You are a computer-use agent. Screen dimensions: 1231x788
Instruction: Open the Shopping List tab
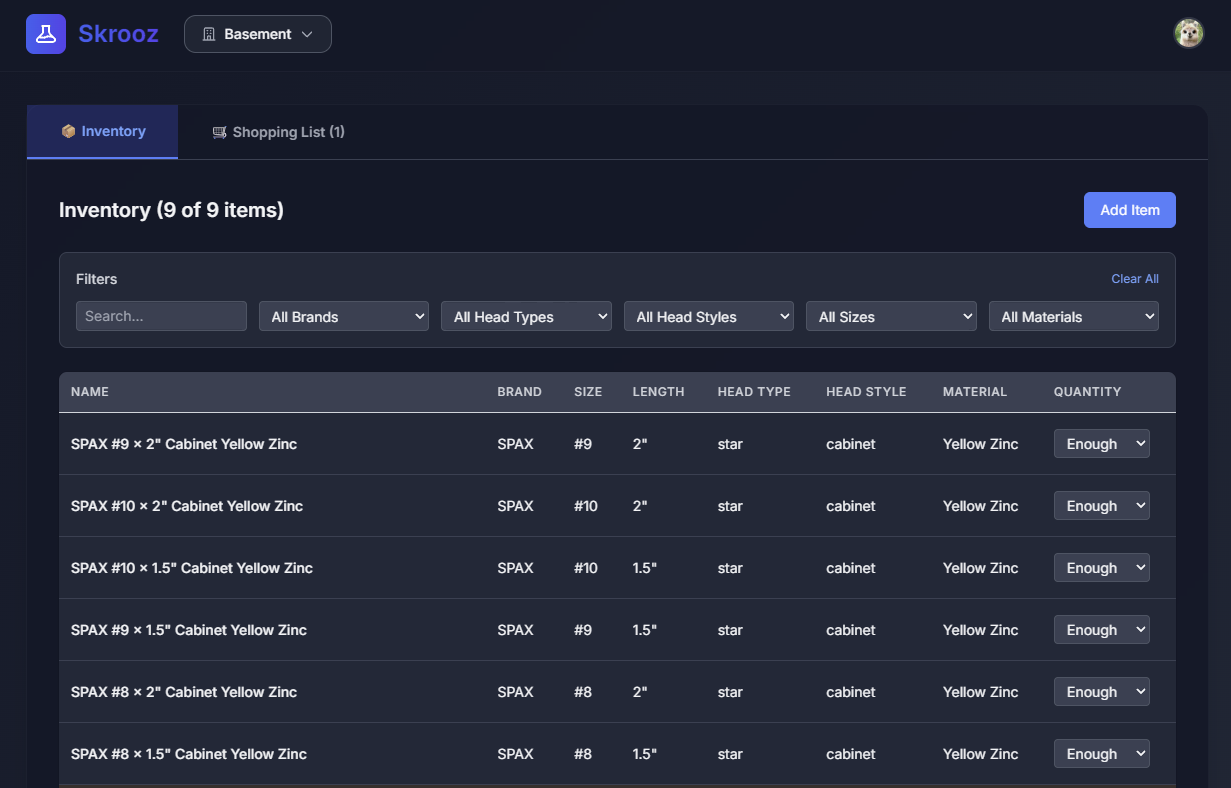(x=278, y=132)
